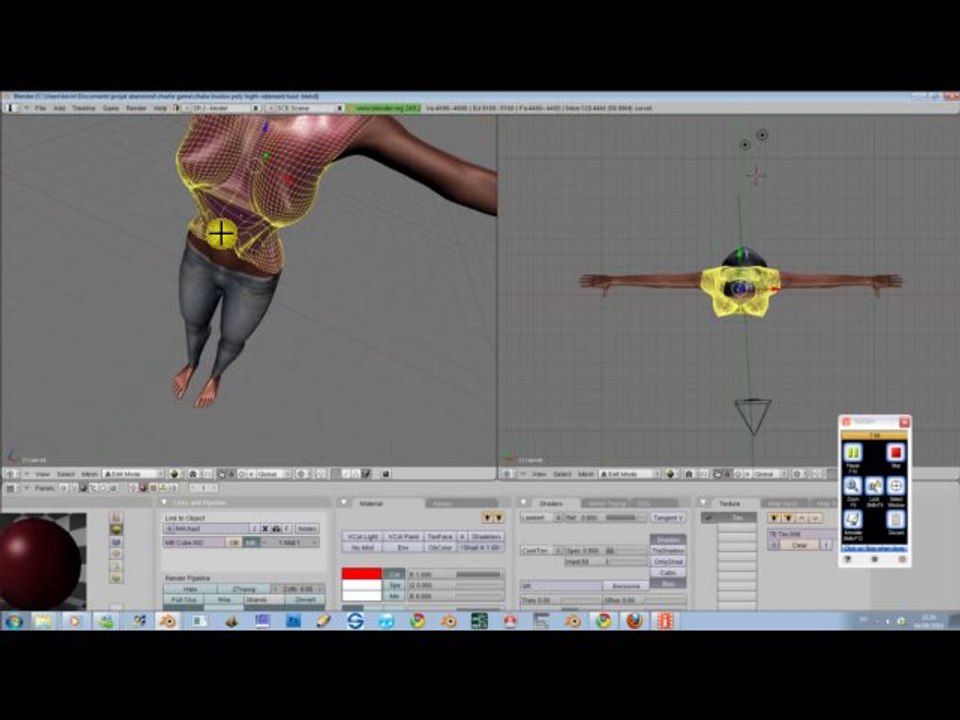Open the Help menu
Viewport: 960px width, 720px height.
point(160,108)
